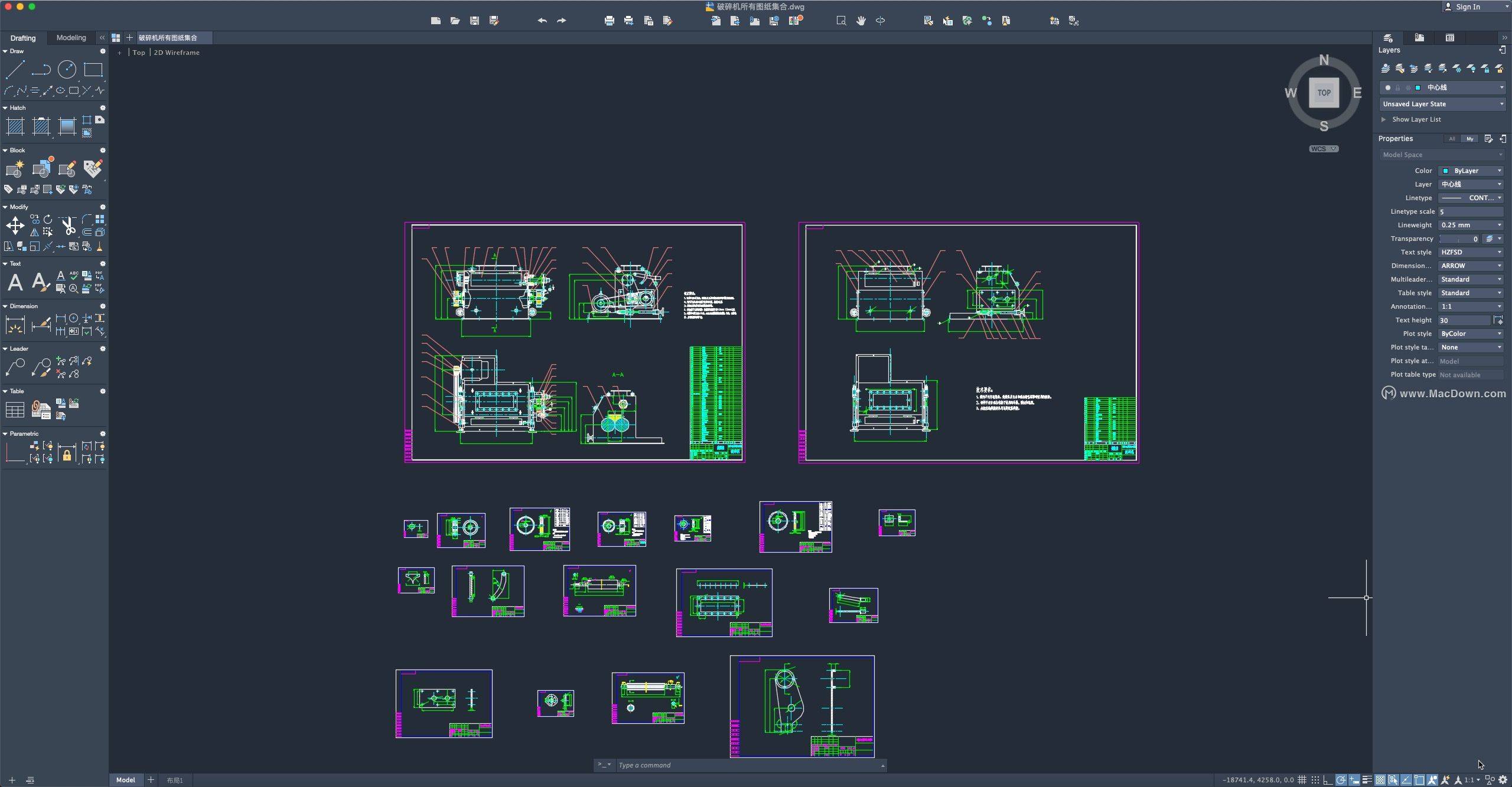Select the Multiline Text tool

pos(15,282)
